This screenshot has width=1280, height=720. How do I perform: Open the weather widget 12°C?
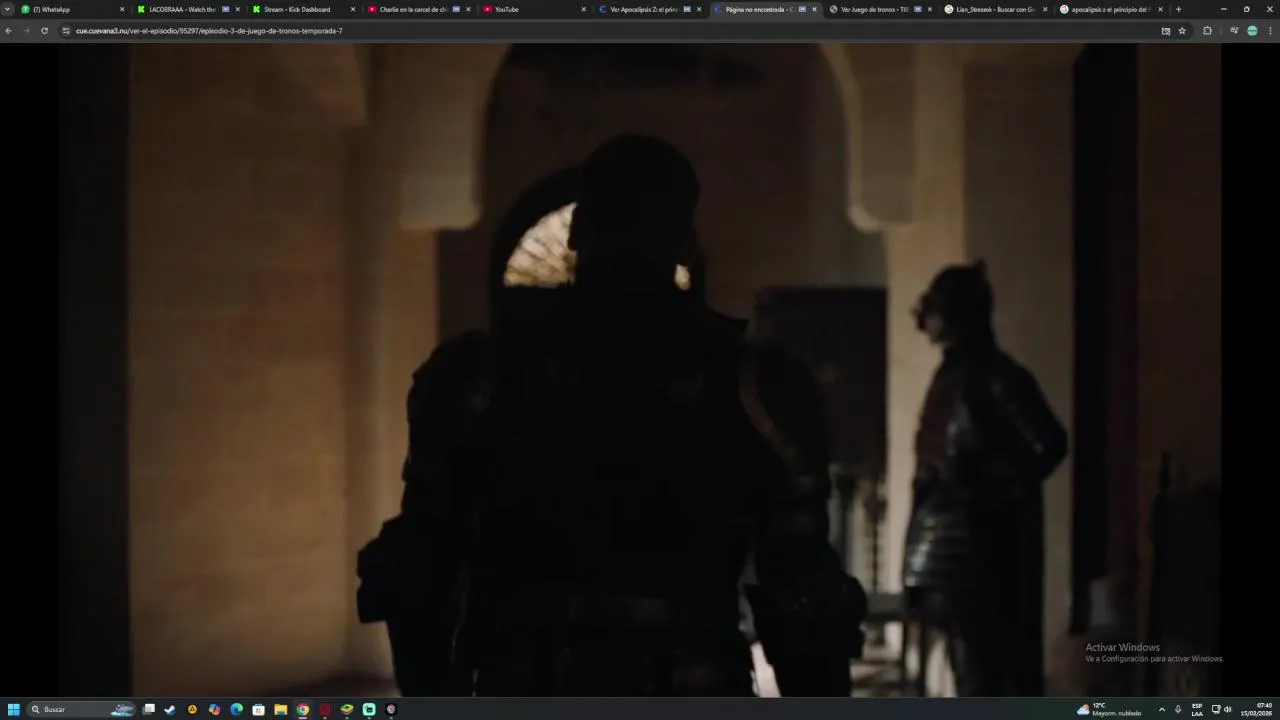pyautogui.click(x=1109, y=709)
